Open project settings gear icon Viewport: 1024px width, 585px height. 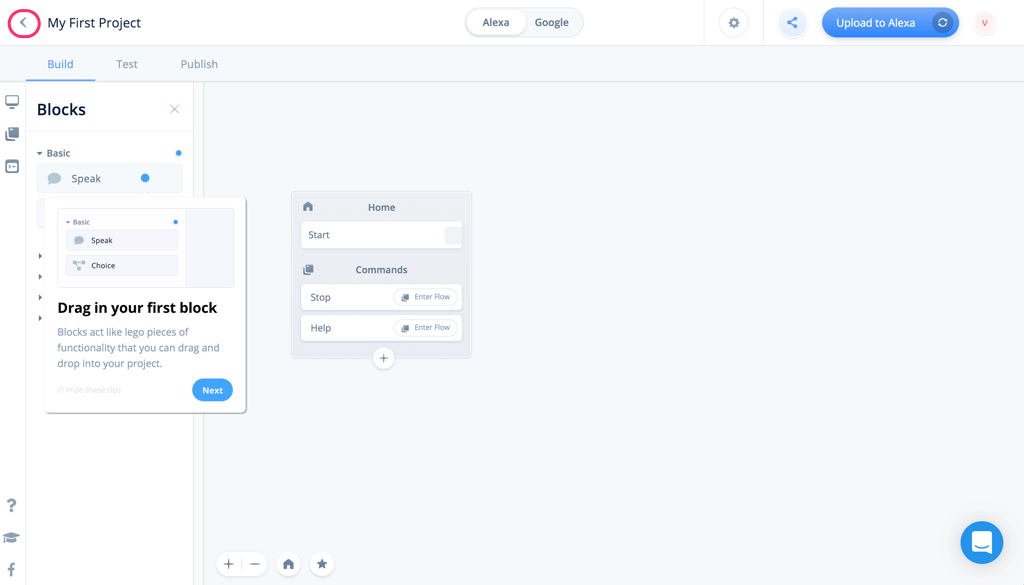coord(733,23)
